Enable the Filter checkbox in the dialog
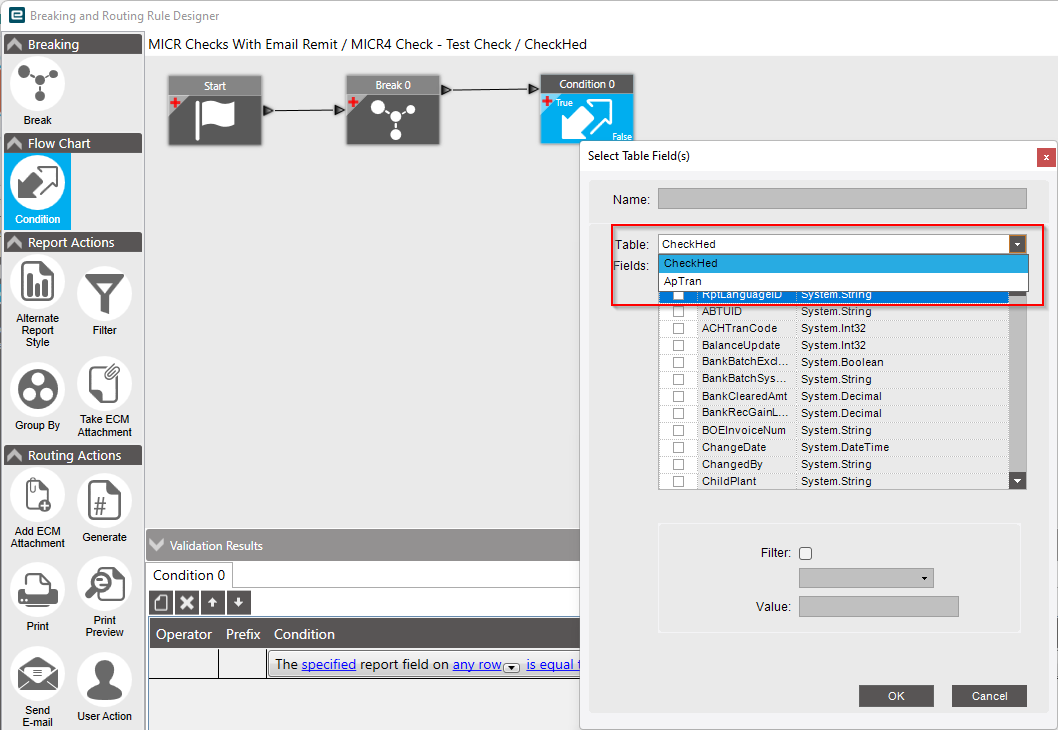This screenshot has height=730, width=1058. click(807, 553)
